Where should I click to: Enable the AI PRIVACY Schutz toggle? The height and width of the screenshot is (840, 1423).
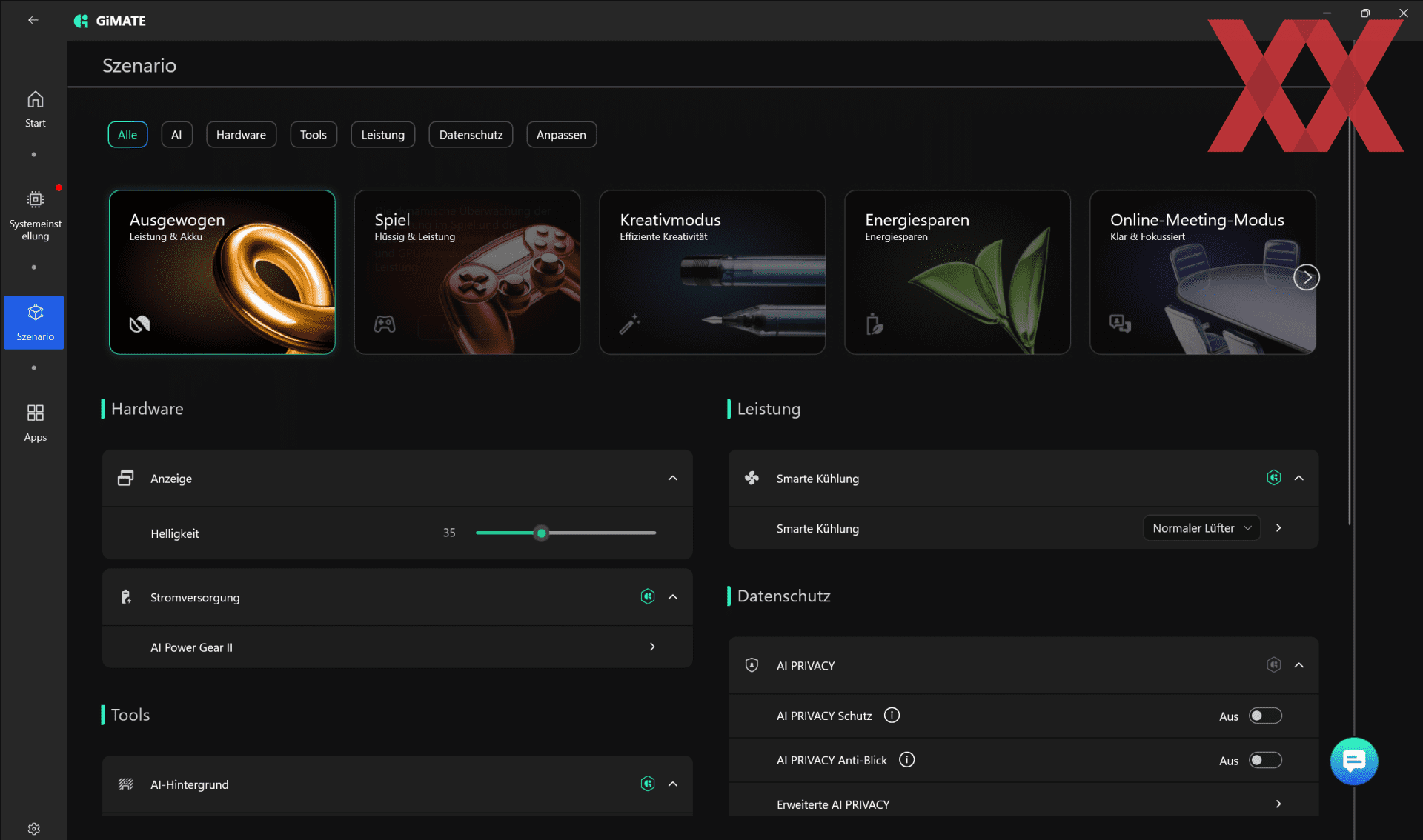click(x=1265, y=716)
